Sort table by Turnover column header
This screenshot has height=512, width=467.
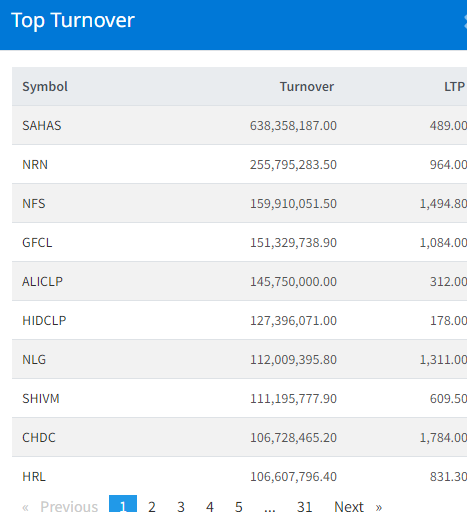point(307,87)
